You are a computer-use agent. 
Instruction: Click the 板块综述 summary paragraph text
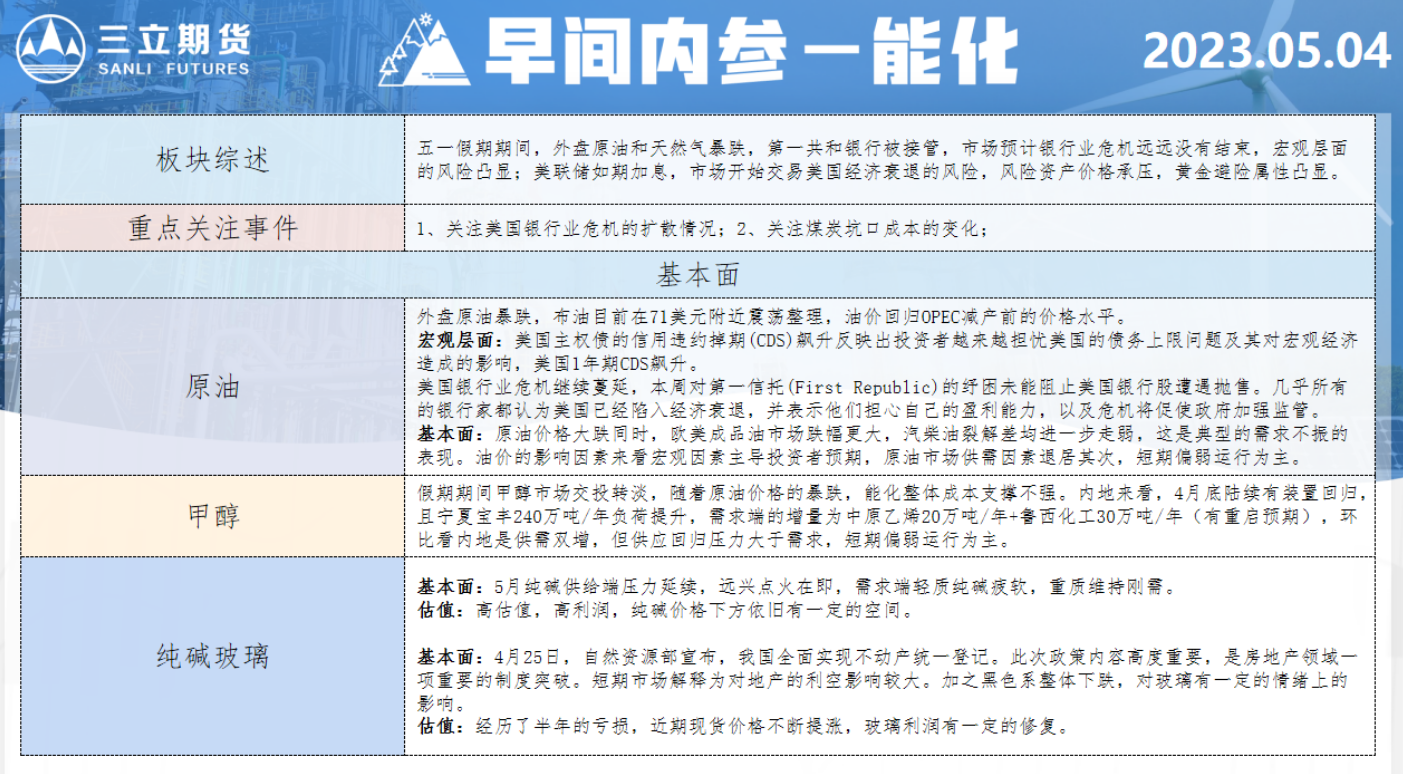880,160
